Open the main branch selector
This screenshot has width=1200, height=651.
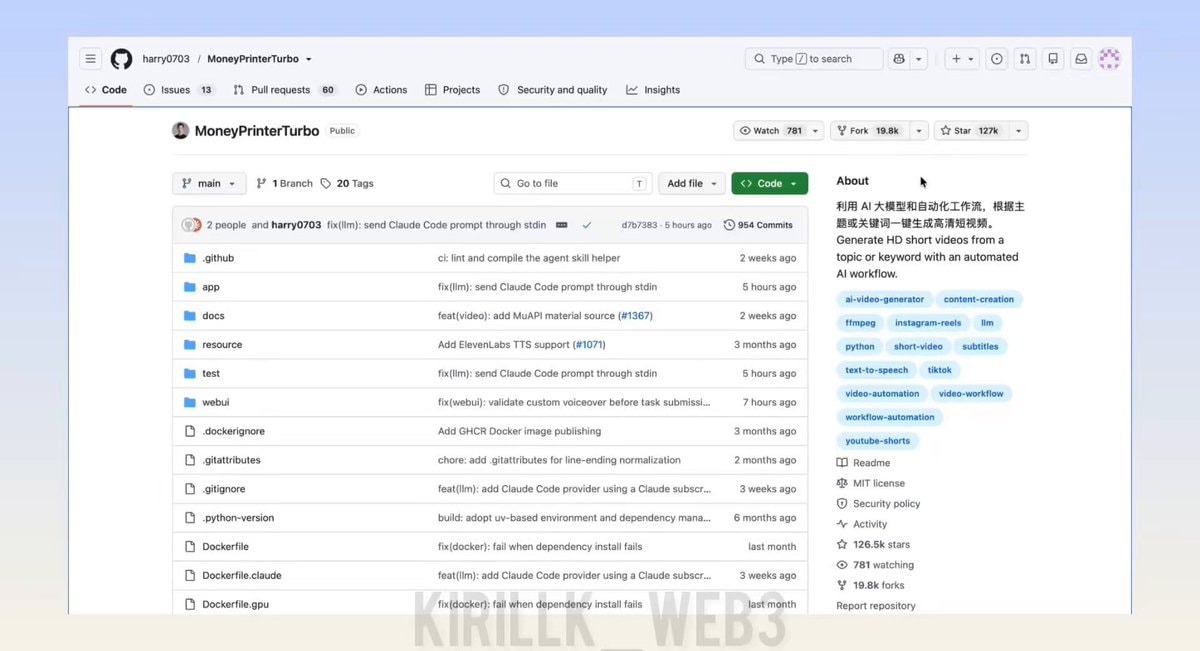point(209,183)
